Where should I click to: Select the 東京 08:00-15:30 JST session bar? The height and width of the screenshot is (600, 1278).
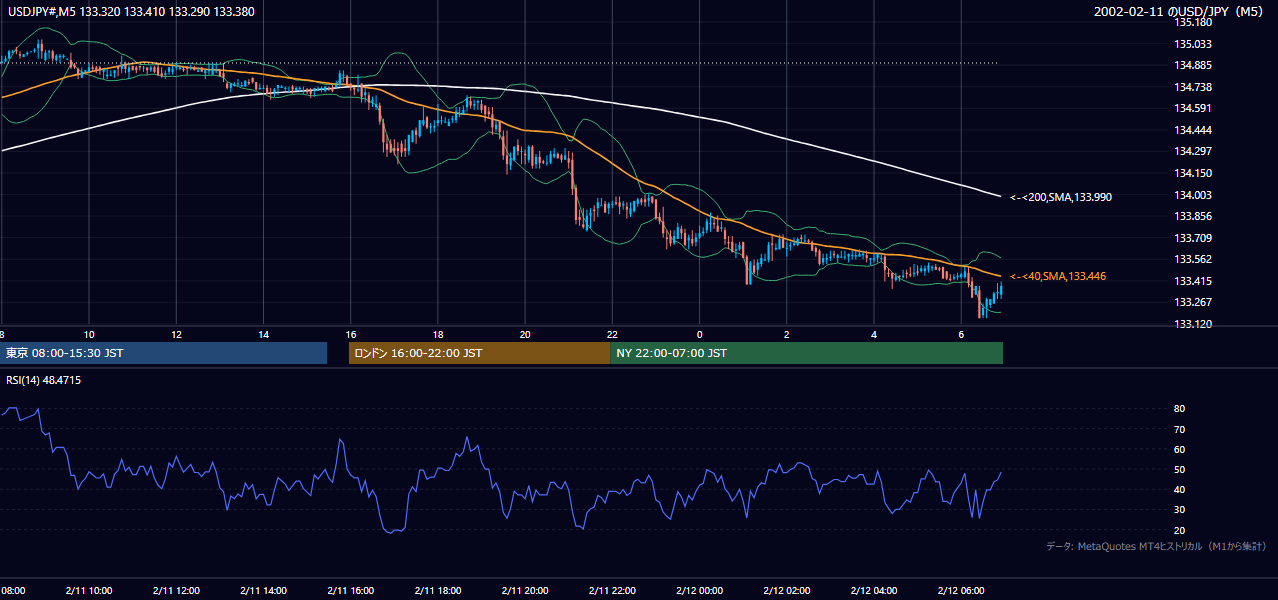[163, 353]
